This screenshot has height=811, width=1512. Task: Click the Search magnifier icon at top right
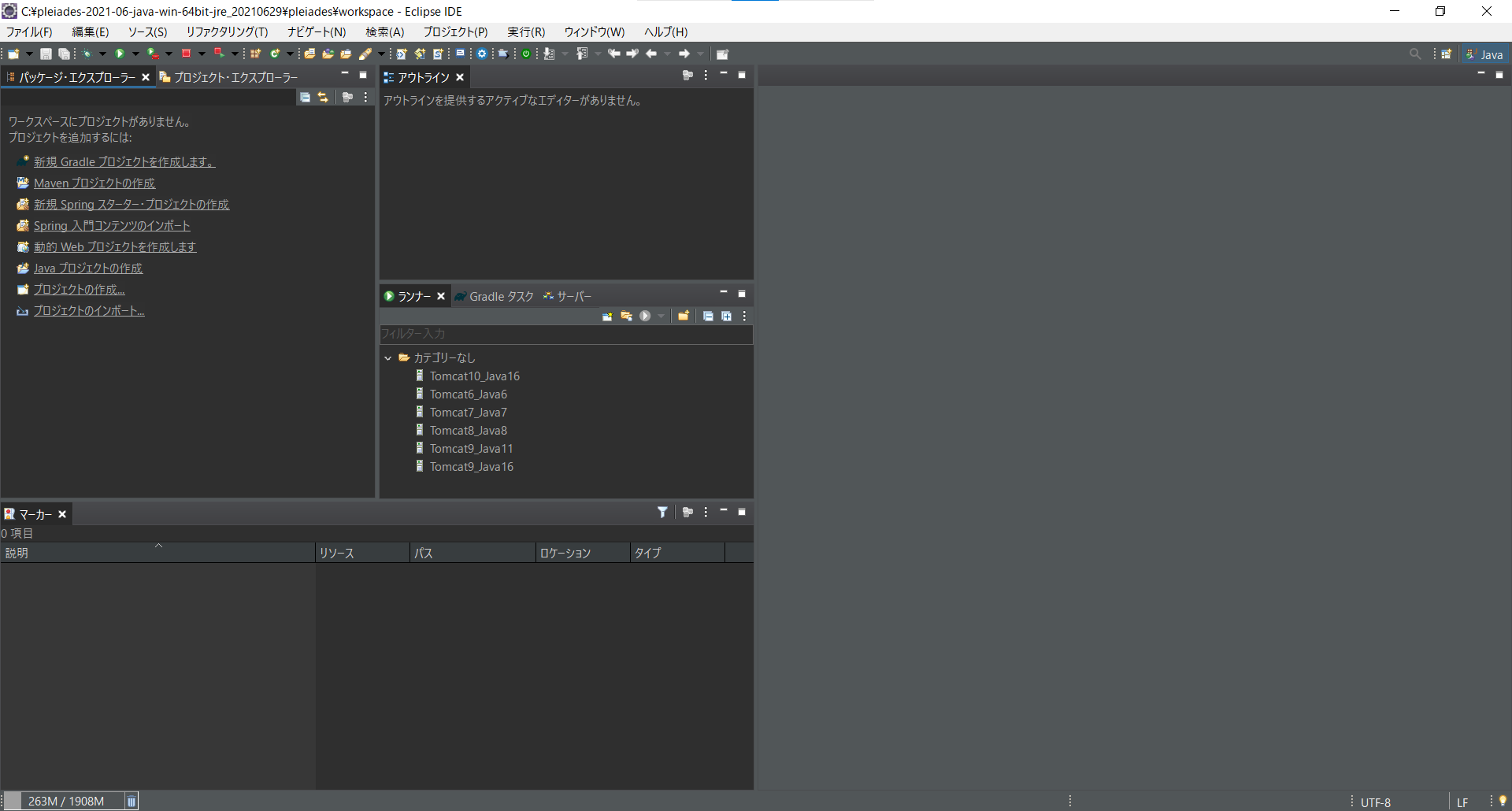(x=1415, y=54)
